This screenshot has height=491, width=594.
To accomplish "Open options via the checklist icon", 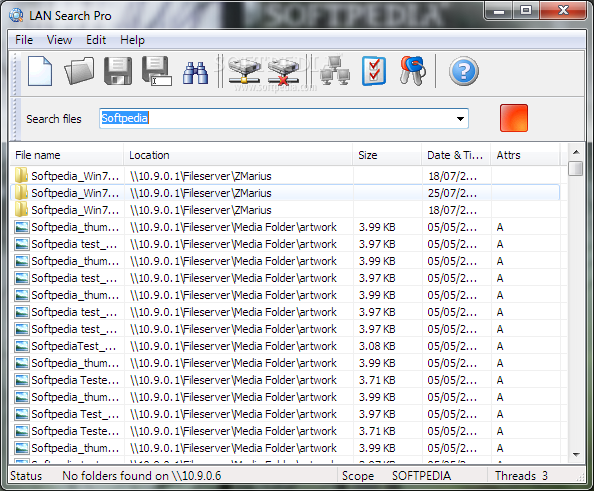I will [374, 71].
